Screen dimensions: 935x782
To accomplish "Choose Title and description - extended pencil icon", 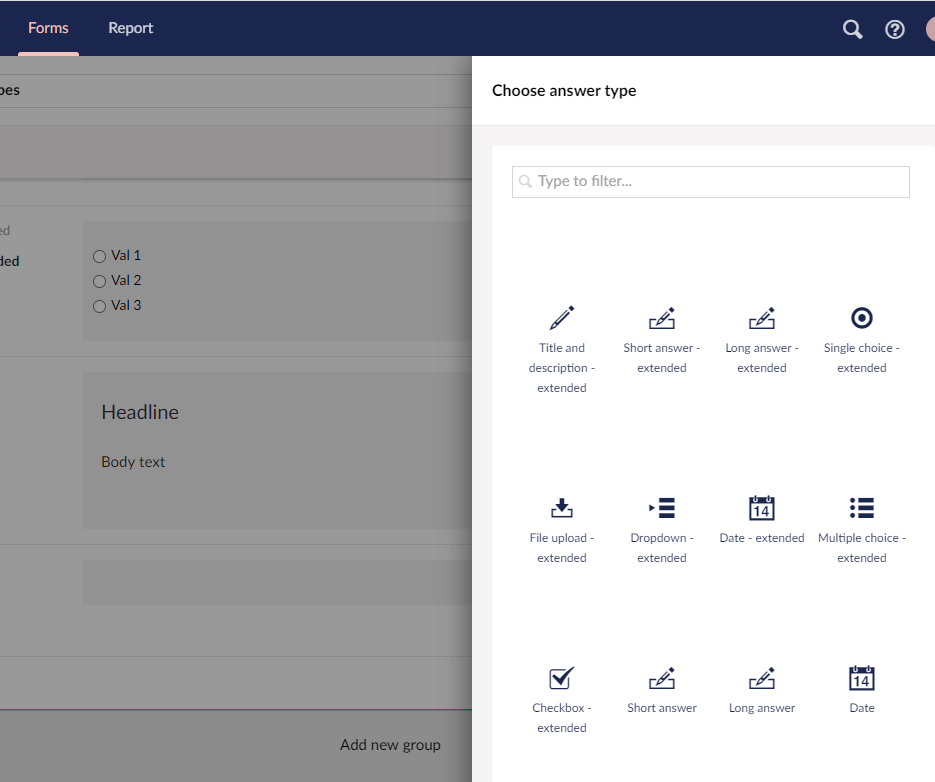I will (x=562, y=318).
